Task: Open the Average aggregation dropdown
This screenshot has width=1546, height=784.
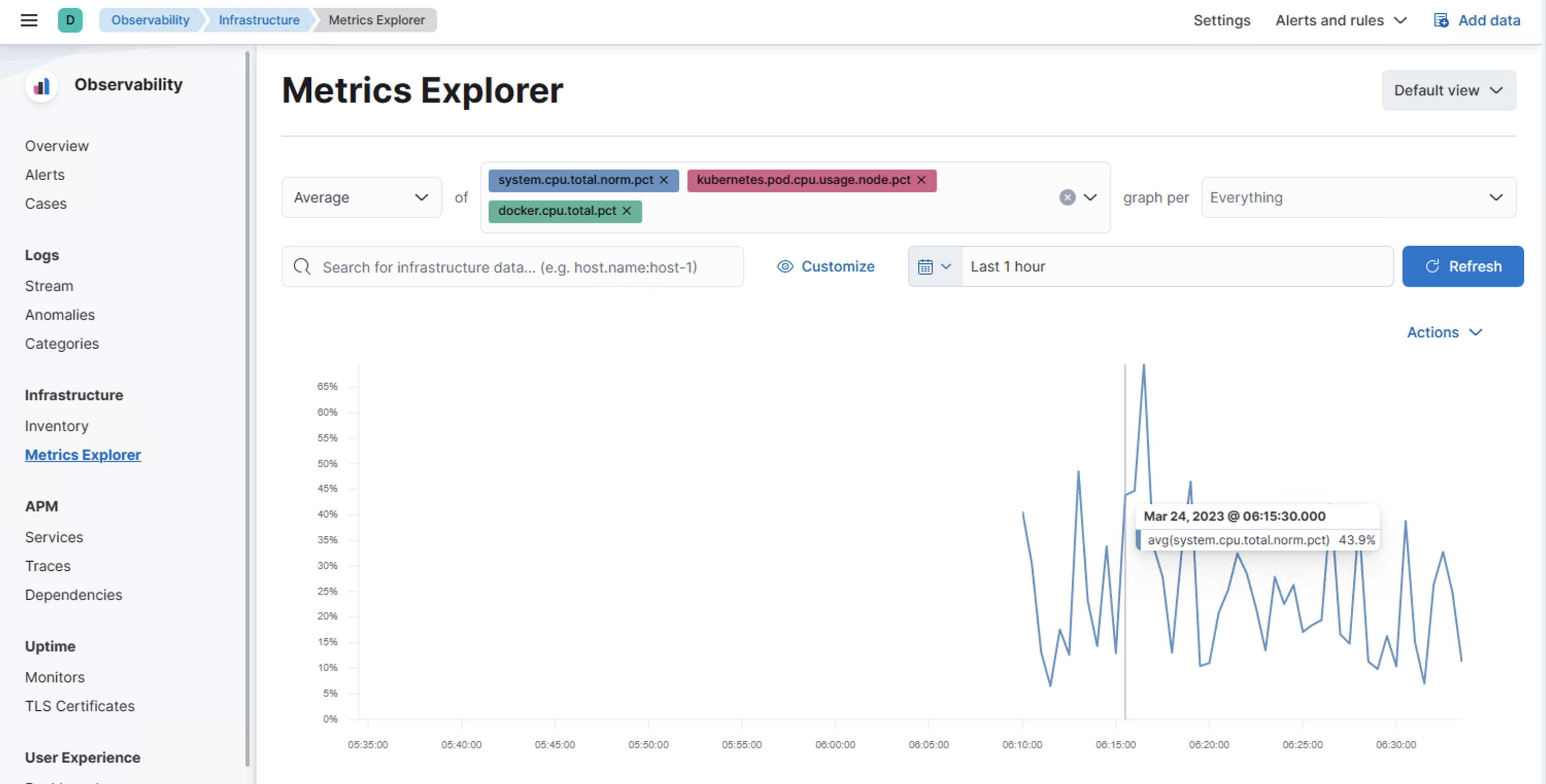Action: click(x=361, y=197)
